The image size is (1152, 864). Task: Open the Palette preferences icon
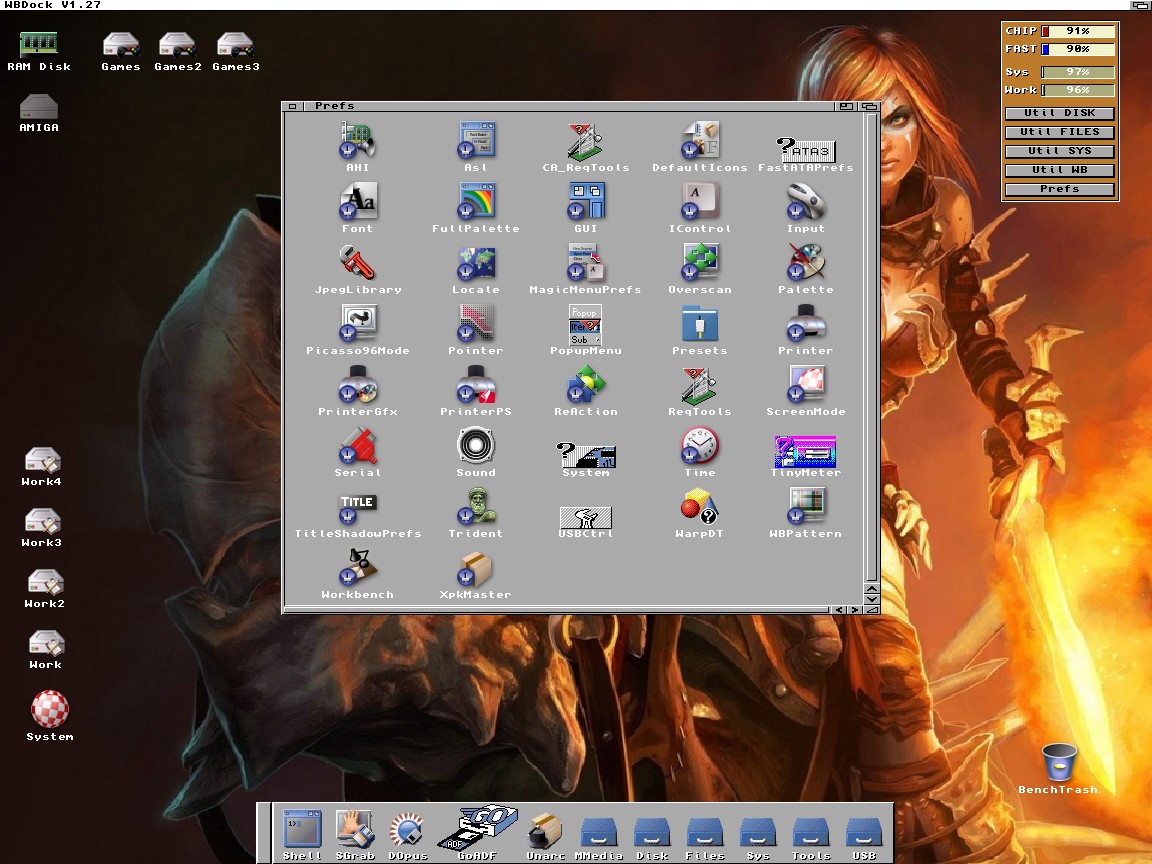click(x=805, y=263)
